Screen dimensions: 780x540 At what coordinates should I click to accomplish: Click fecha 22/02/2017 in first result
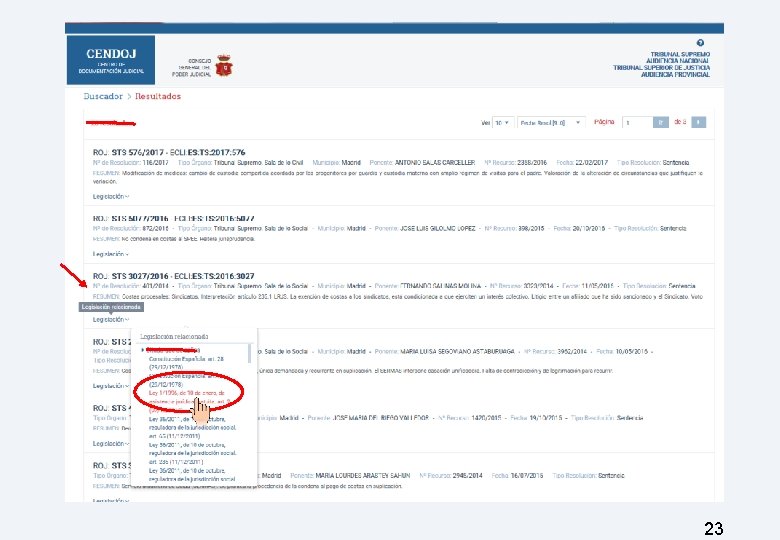coord(591,163)
